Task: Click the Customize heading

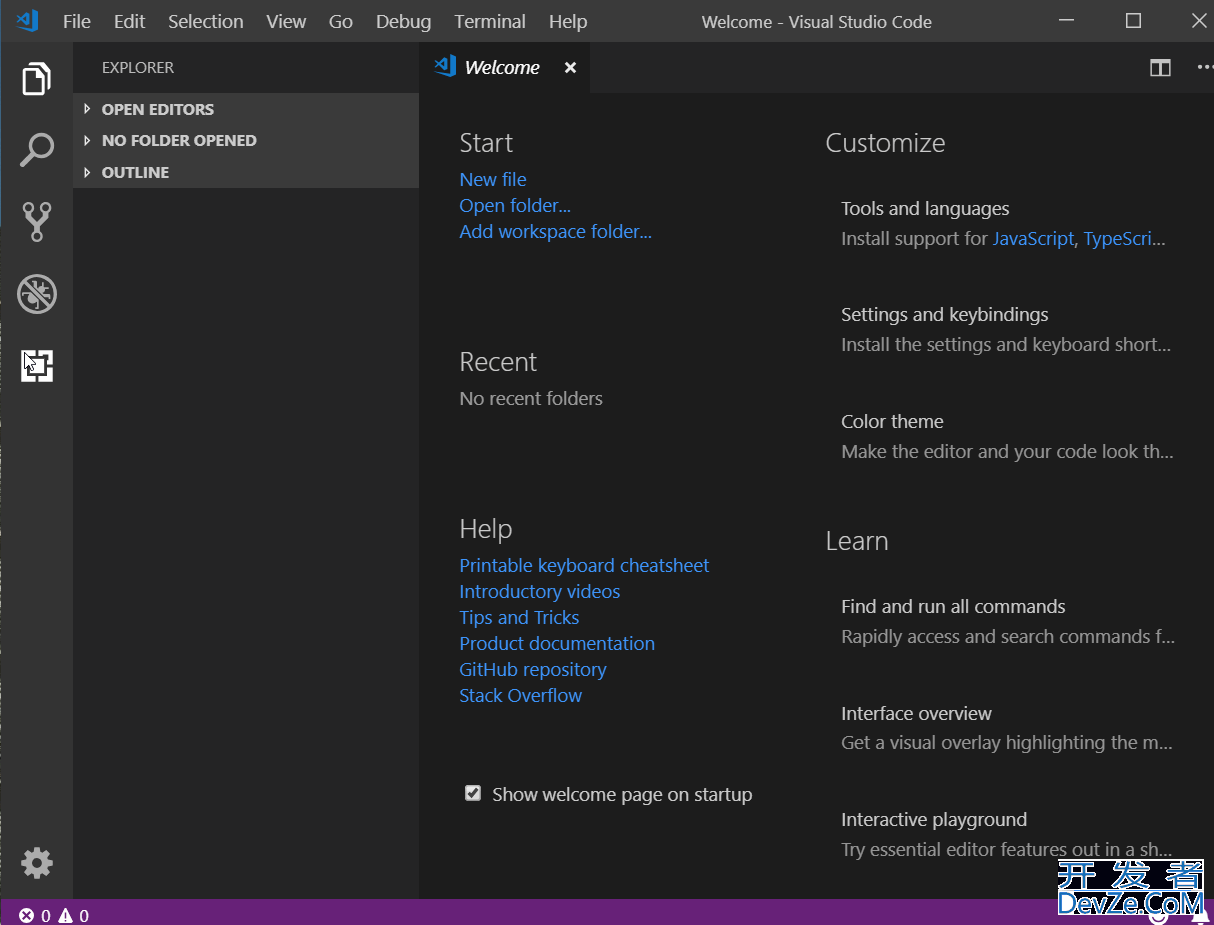Action: pyautogui.click(x=885, y=143)
